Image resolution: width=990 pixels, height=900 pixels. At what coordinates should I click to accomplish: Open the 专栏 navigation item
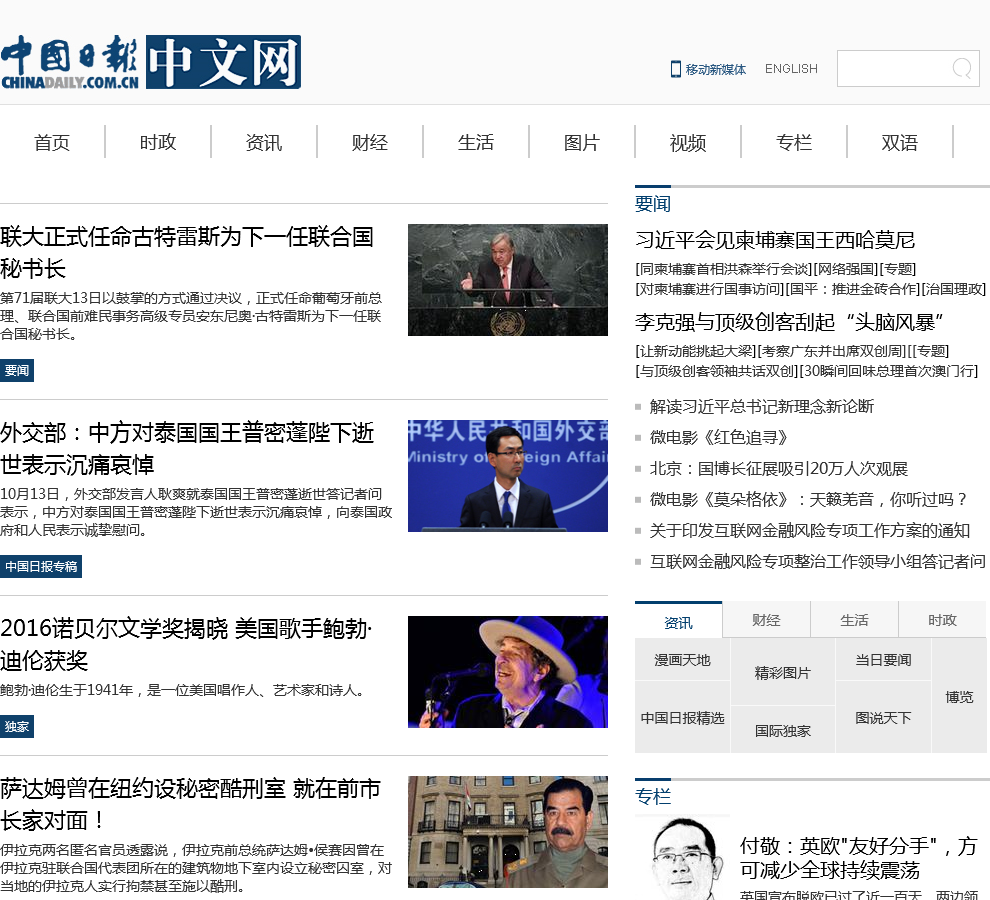(794, 142)
